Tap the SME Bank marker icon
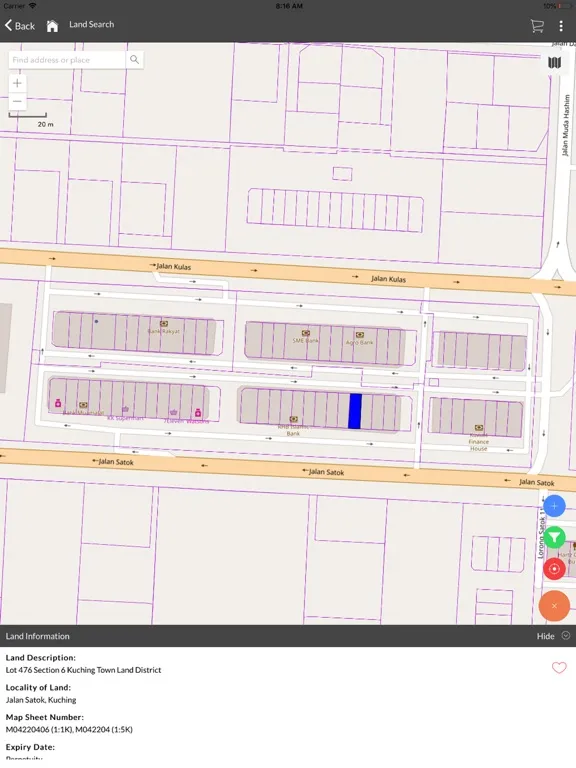Viewport: 576px width, 768px height. (306, 333)
